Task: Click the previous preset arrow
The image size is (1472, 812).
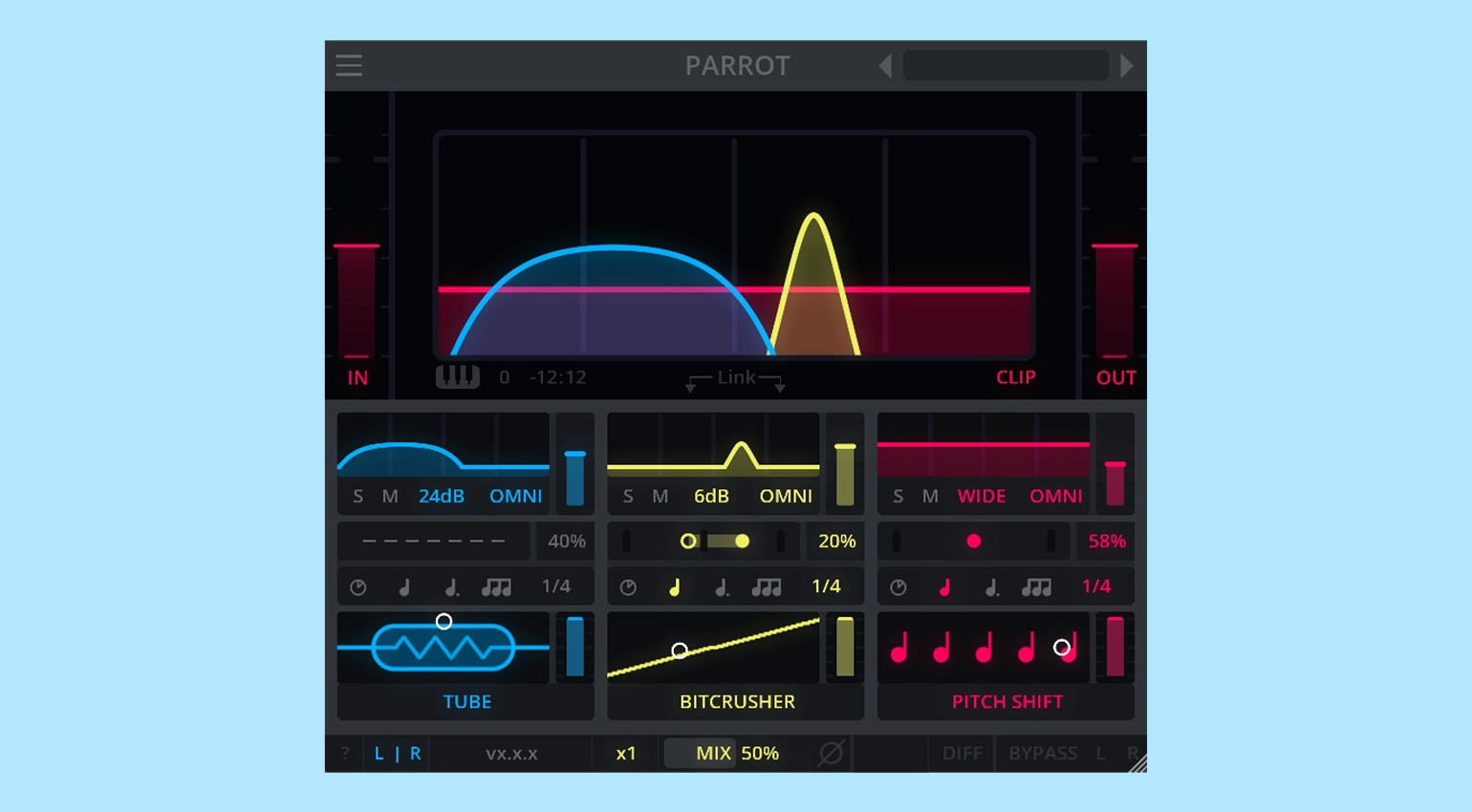Action: click(x=885, y=66)
